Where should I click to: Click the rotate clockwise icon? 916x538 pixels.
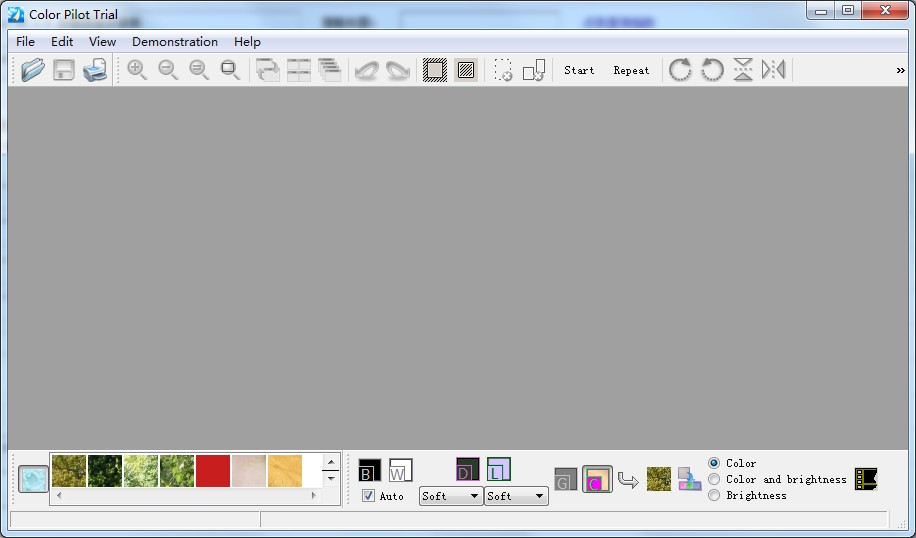[680, 70]
